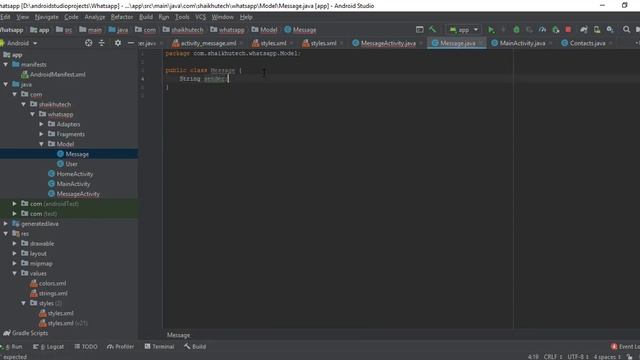Viewport: 640px width, 360px height.
Task: Open the Profiler tool window
Action: pyautogui.click(x=120, y=347)
